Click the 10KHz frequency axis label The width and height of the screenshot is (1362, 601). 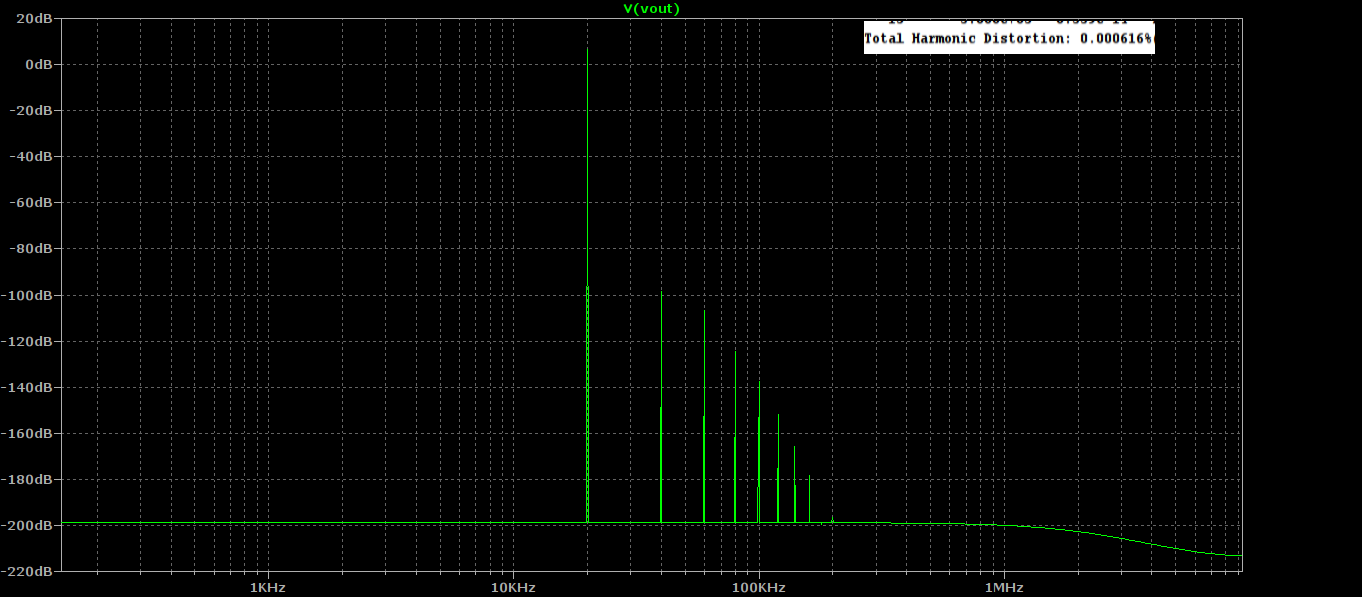point(513,587)
